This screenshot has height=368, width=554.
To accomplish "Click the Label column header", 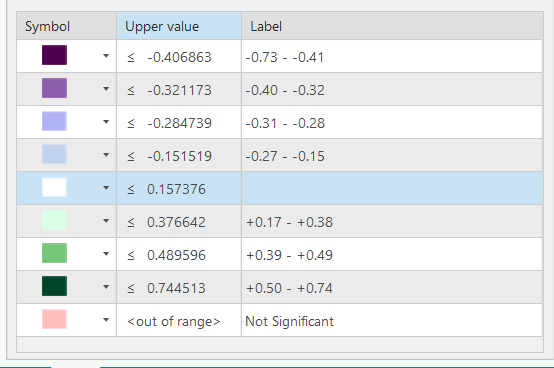I will (x=392, y=26).
